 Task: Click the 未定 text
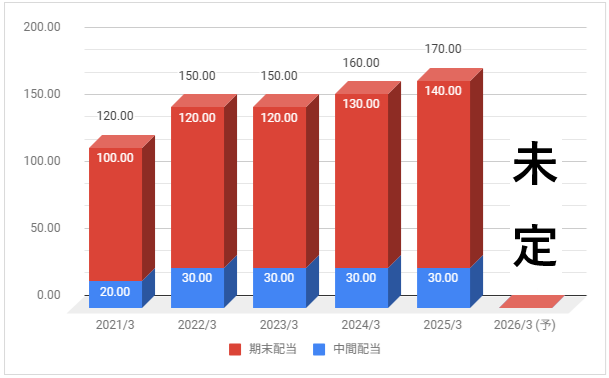pos(535,204)
